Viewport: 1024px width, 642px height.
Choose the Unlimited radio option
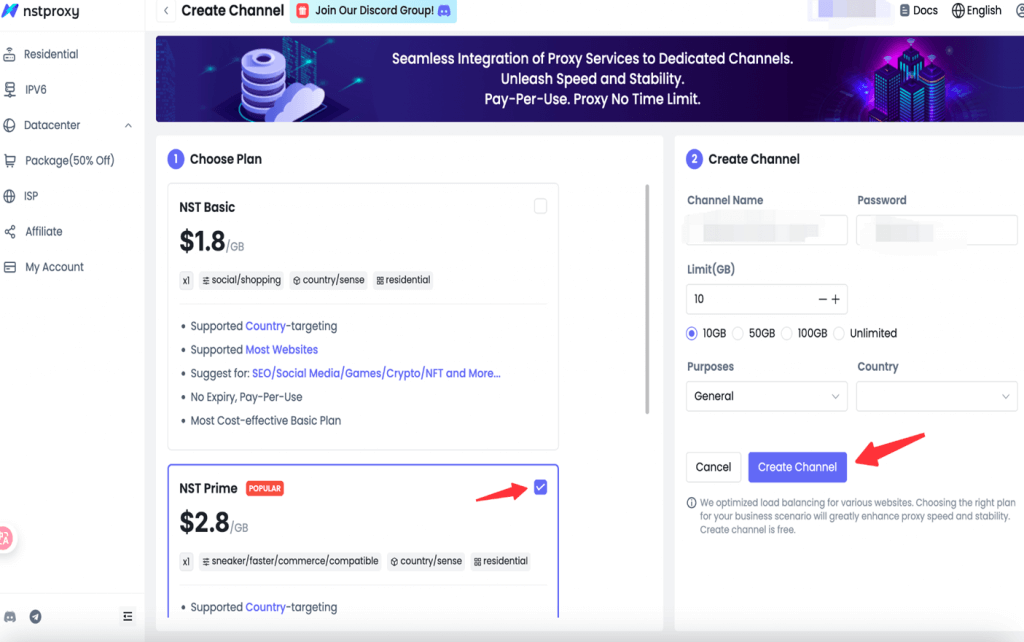839,333
